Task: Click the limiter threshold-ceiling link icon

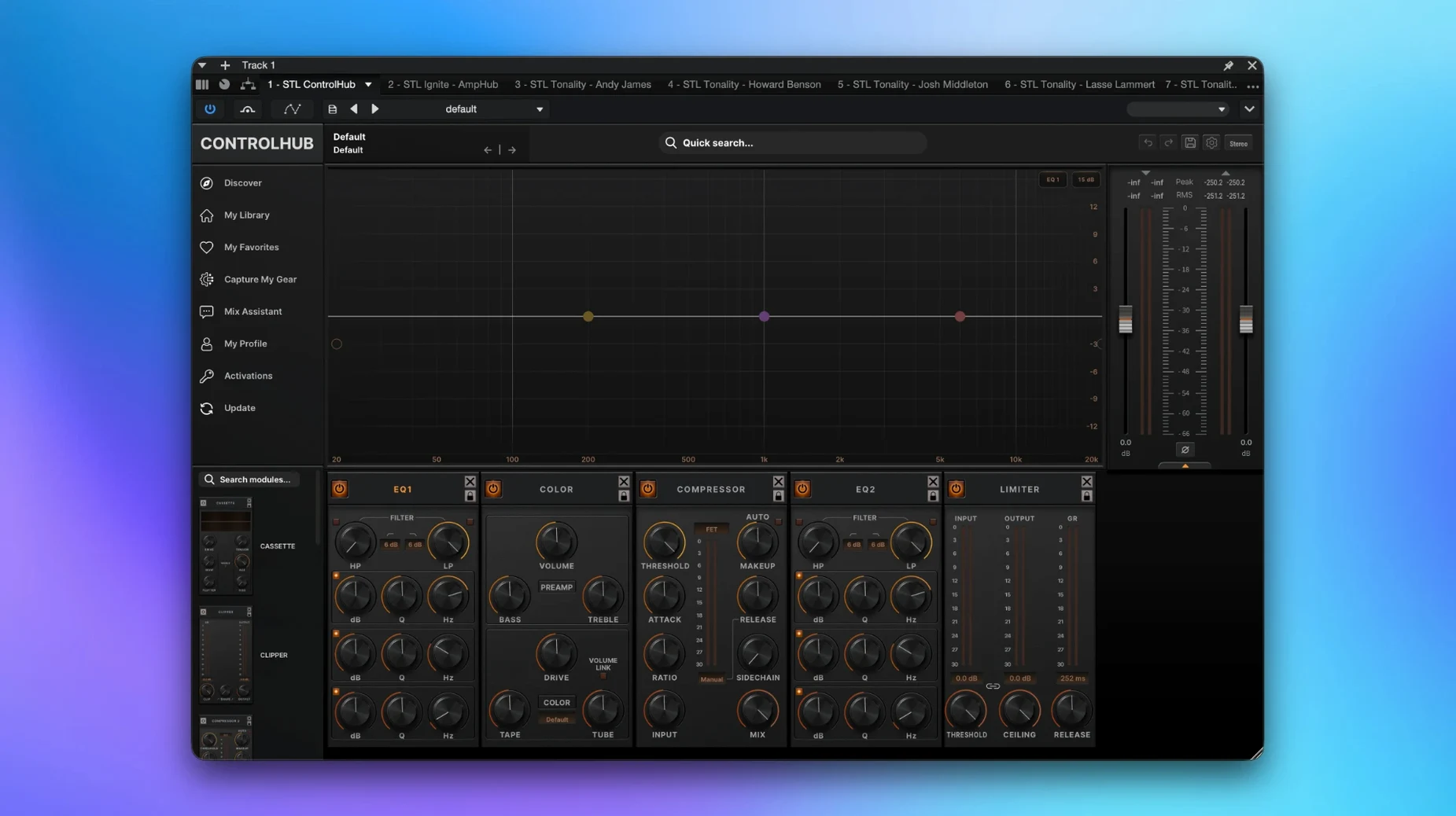Action: [x=993, y=686]
